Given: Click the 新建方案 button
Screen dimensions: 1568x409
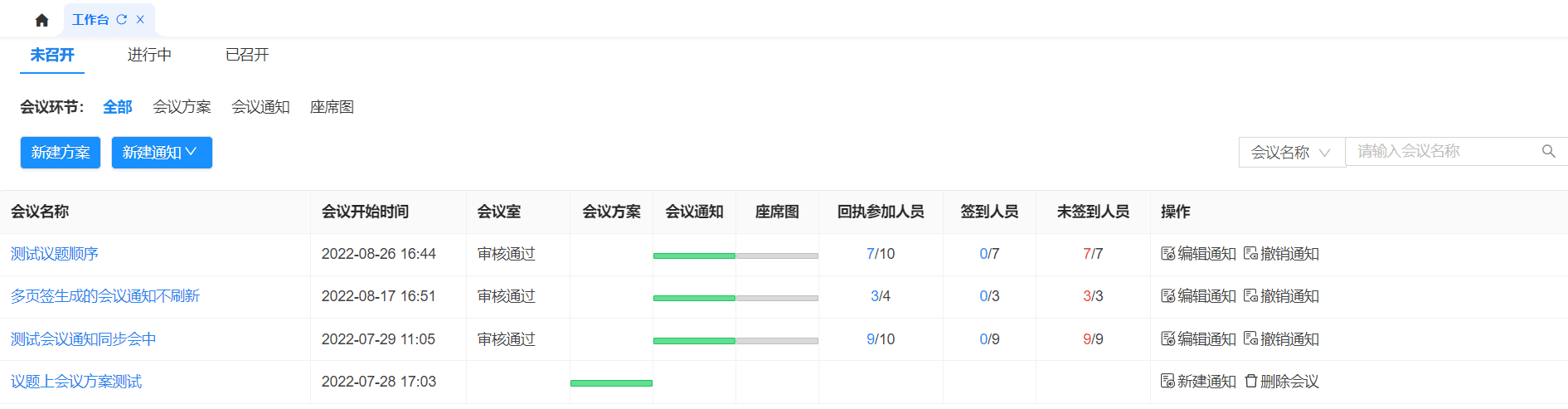Looking at the screenshot, I should pyautogui.click(x=61, y=153).
